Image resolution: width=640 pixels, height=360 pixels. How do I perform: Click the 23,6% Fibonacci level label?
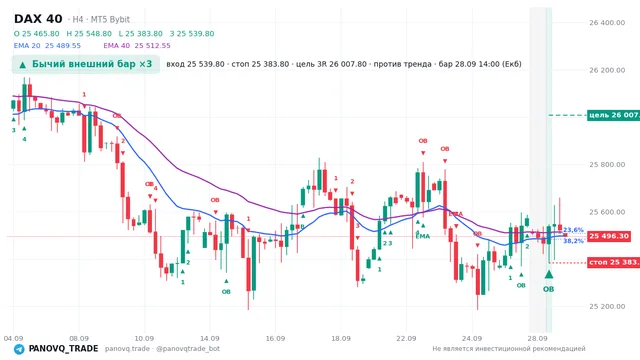[573, 230]
